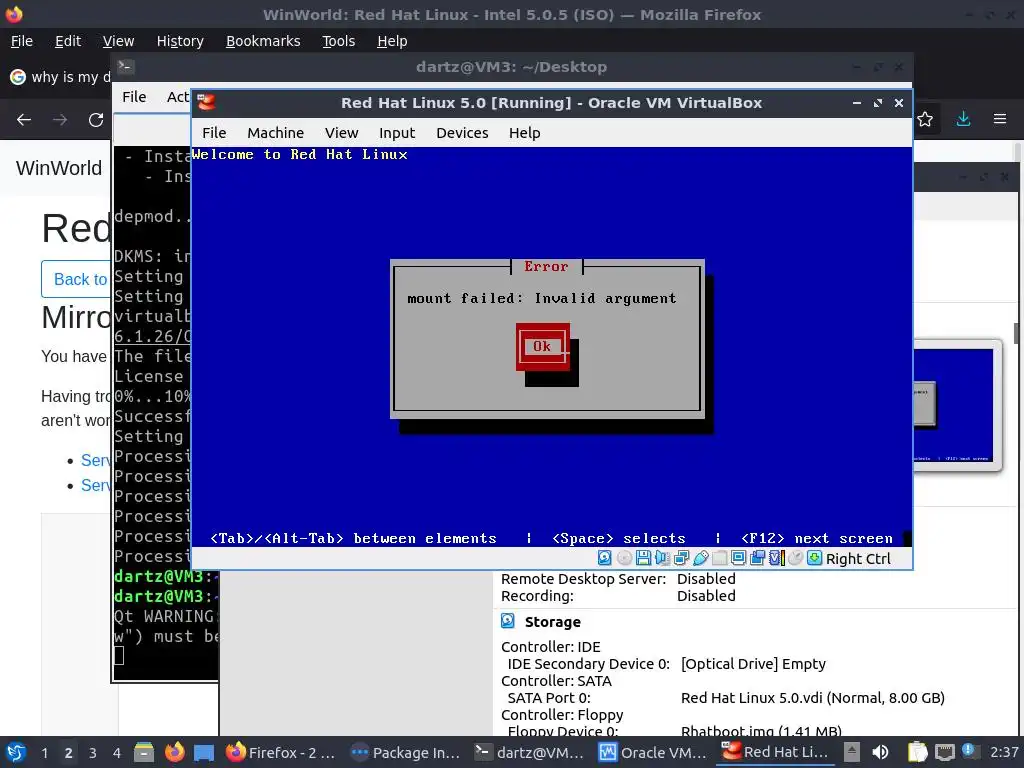
Task: Switch to dartz@VM terminal taskbar item
Action: (529, 752)
